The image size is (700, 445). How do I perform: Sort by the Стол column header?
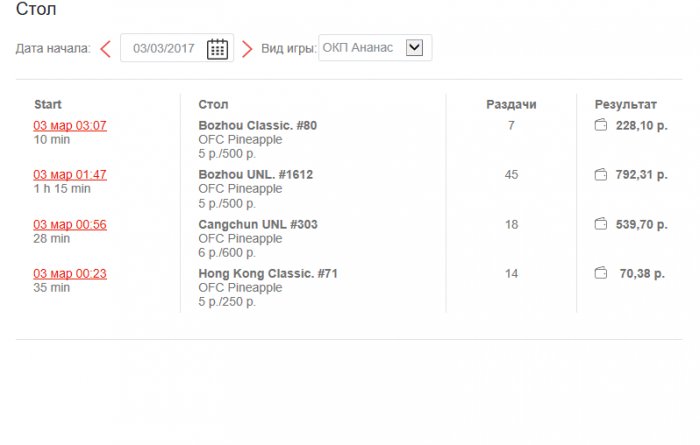click(213, 104)
